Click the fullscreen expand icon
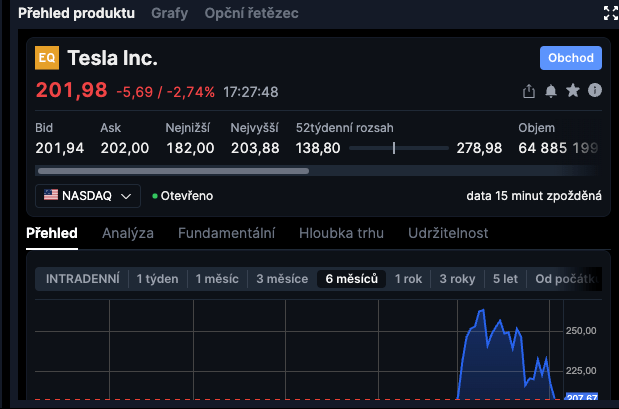Image resolution: width=619 pixels, height=409 pixels. point(610,14)
